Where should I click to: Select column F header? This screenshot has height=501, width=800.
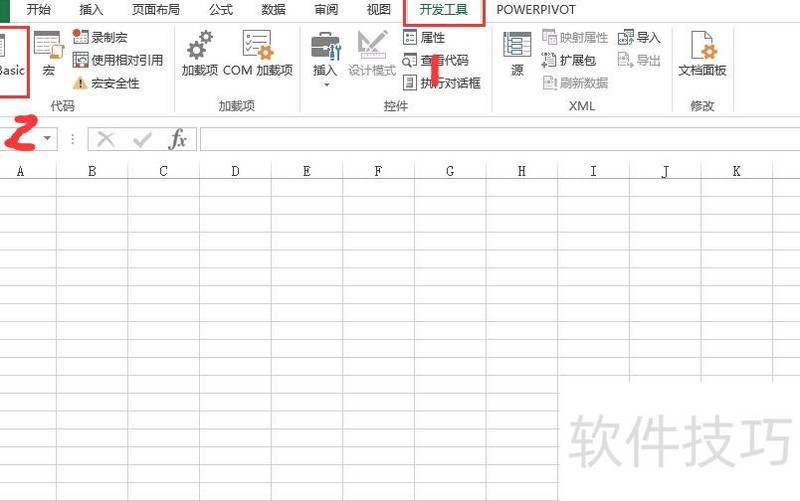pos(378,171)
